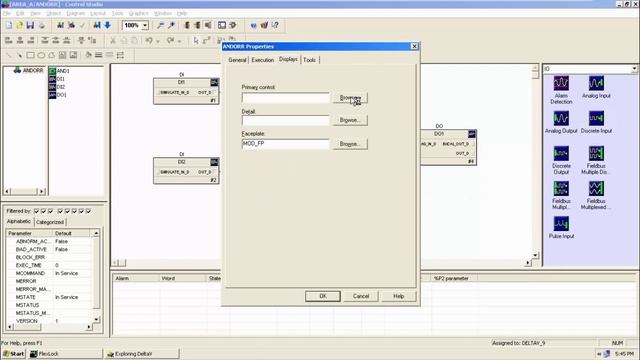Toggle the third Filtered by checkbox

(x=51, y=211)
